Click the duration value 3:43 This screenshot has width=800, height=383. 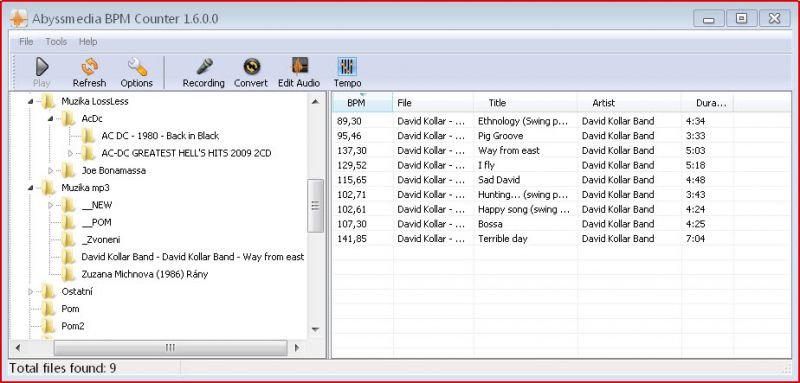696,195
